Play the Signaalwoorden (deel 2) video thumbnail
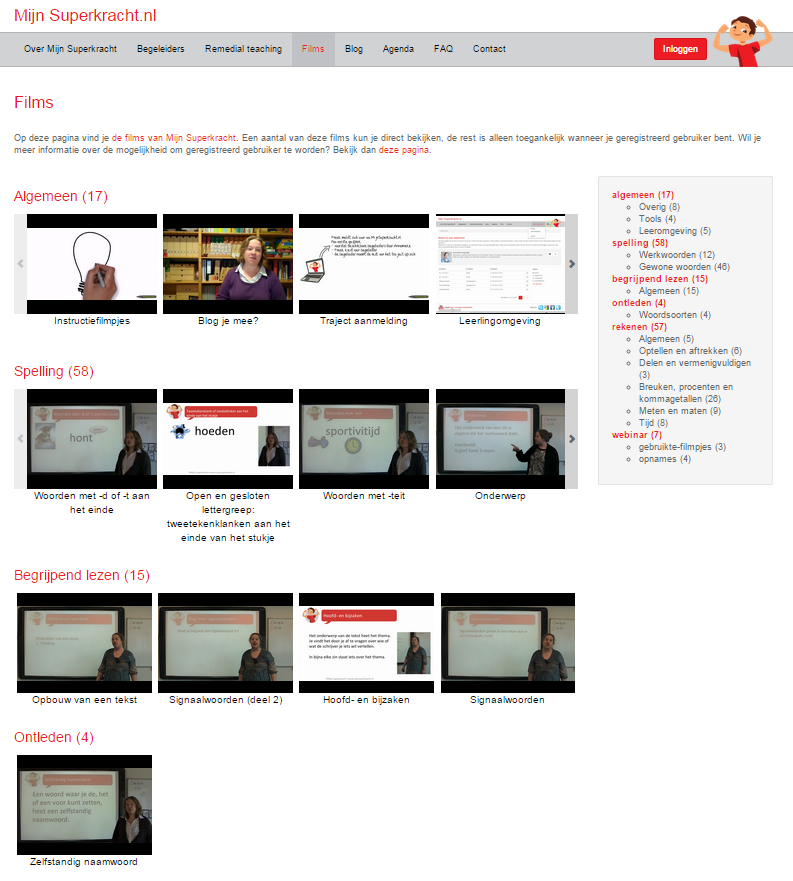The image size is (793, 881). click(x=225, y=643)
